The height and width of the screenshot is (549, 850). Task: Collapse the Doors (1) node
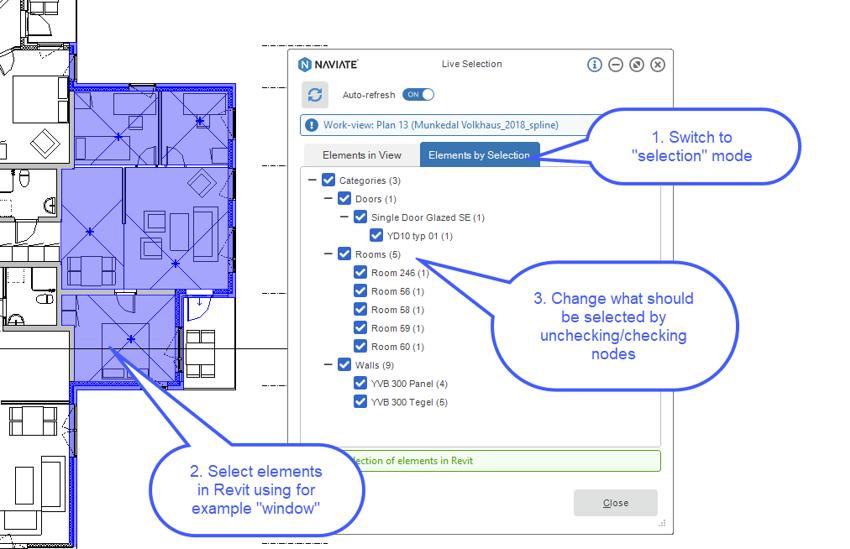[328, 198]
